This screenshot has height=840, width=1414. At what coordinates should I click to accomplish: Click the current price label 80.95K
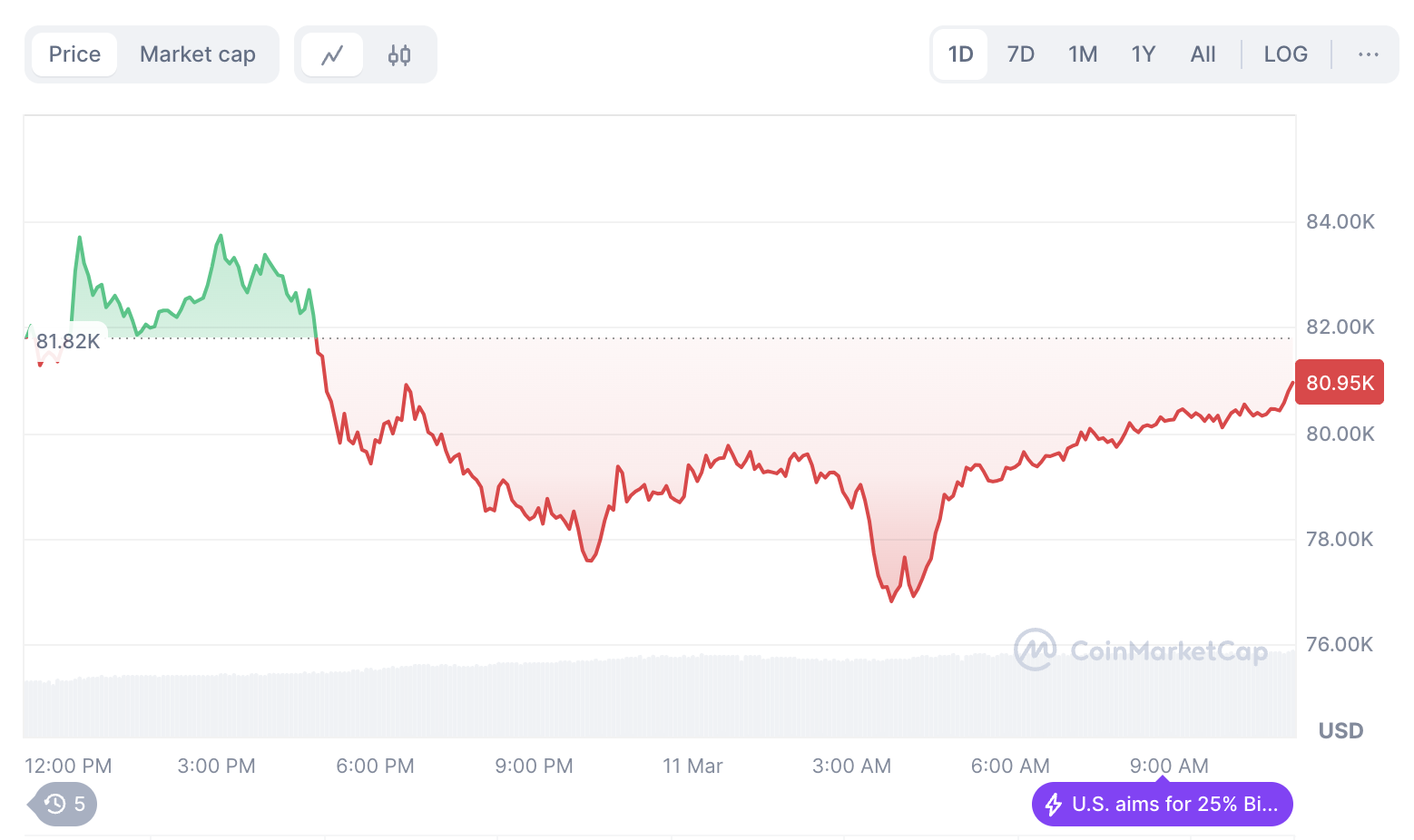tap(1340, 383)
